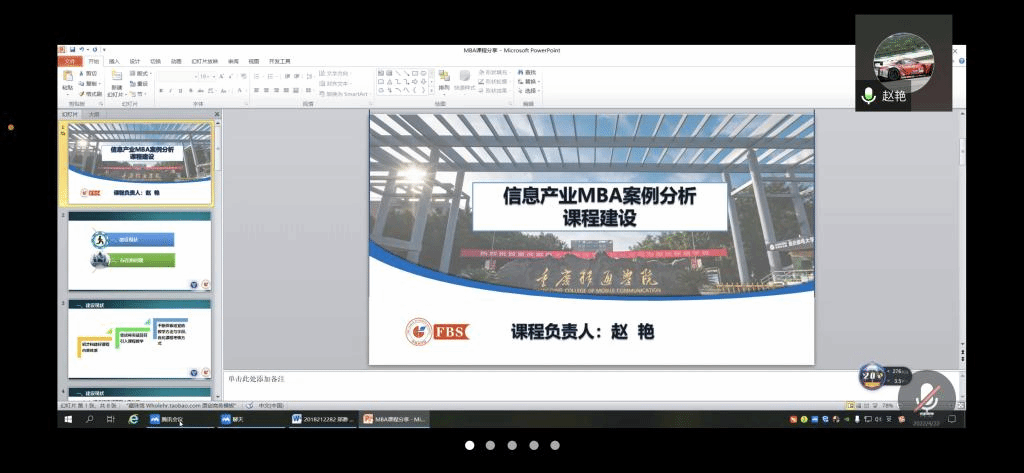This screenshot has height=473, width=1024.
Task: Switch to Tencent Meeting taskbar button
Action: point(168,420)
